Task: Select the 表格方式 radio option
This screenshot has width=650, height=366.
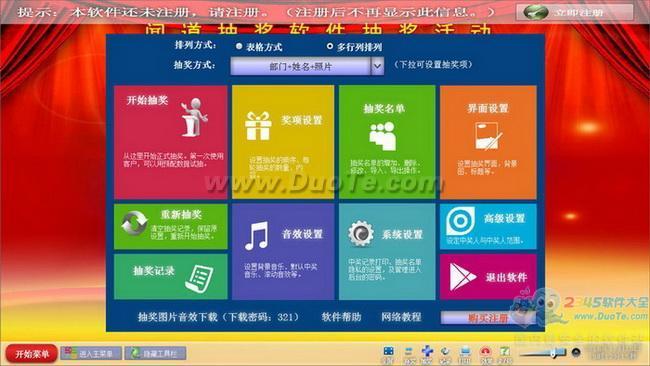Action: [239, 46]
